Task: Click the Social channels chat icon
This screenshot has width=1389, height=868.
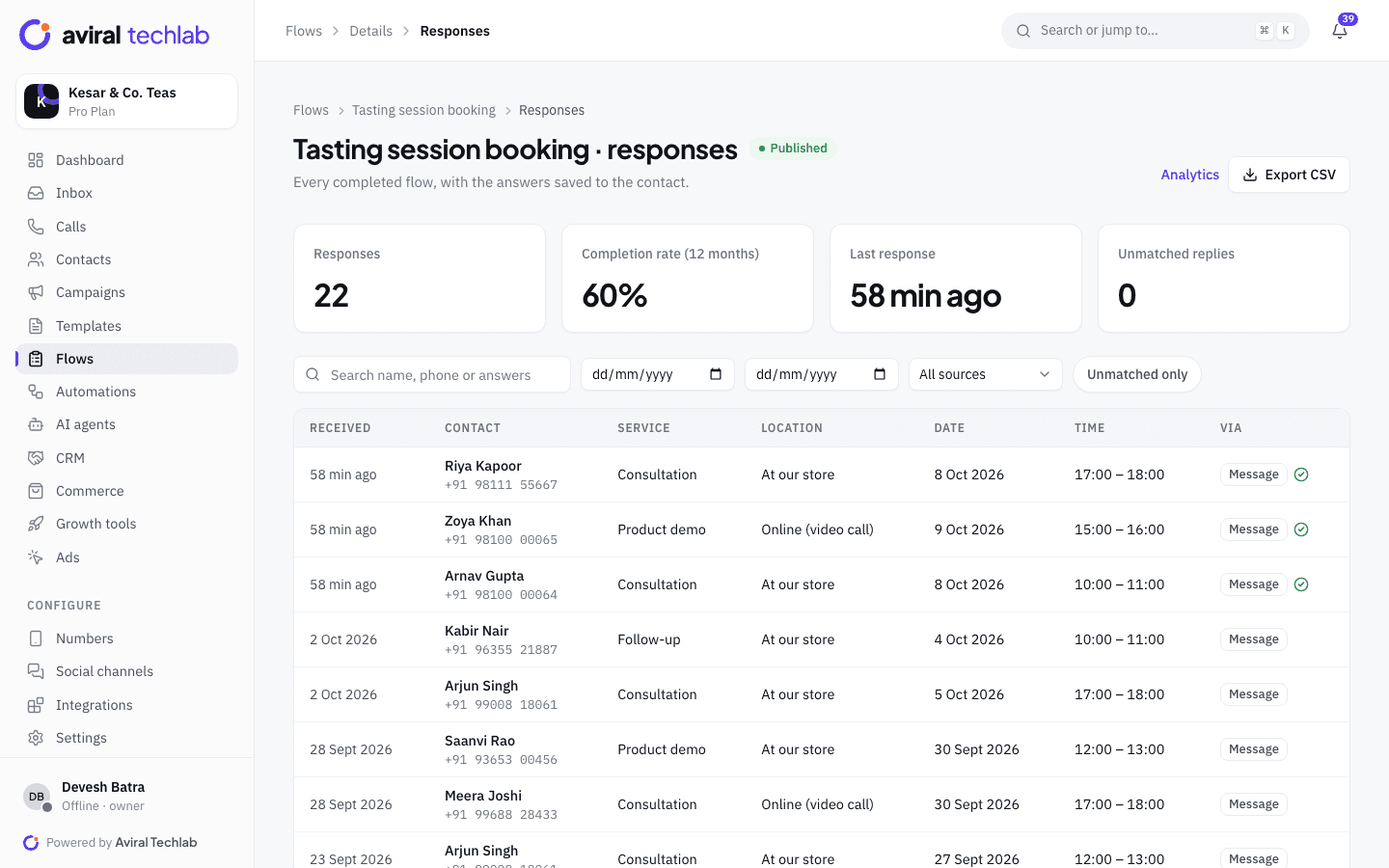Action: pyautogui.click(x=36, y=671)
